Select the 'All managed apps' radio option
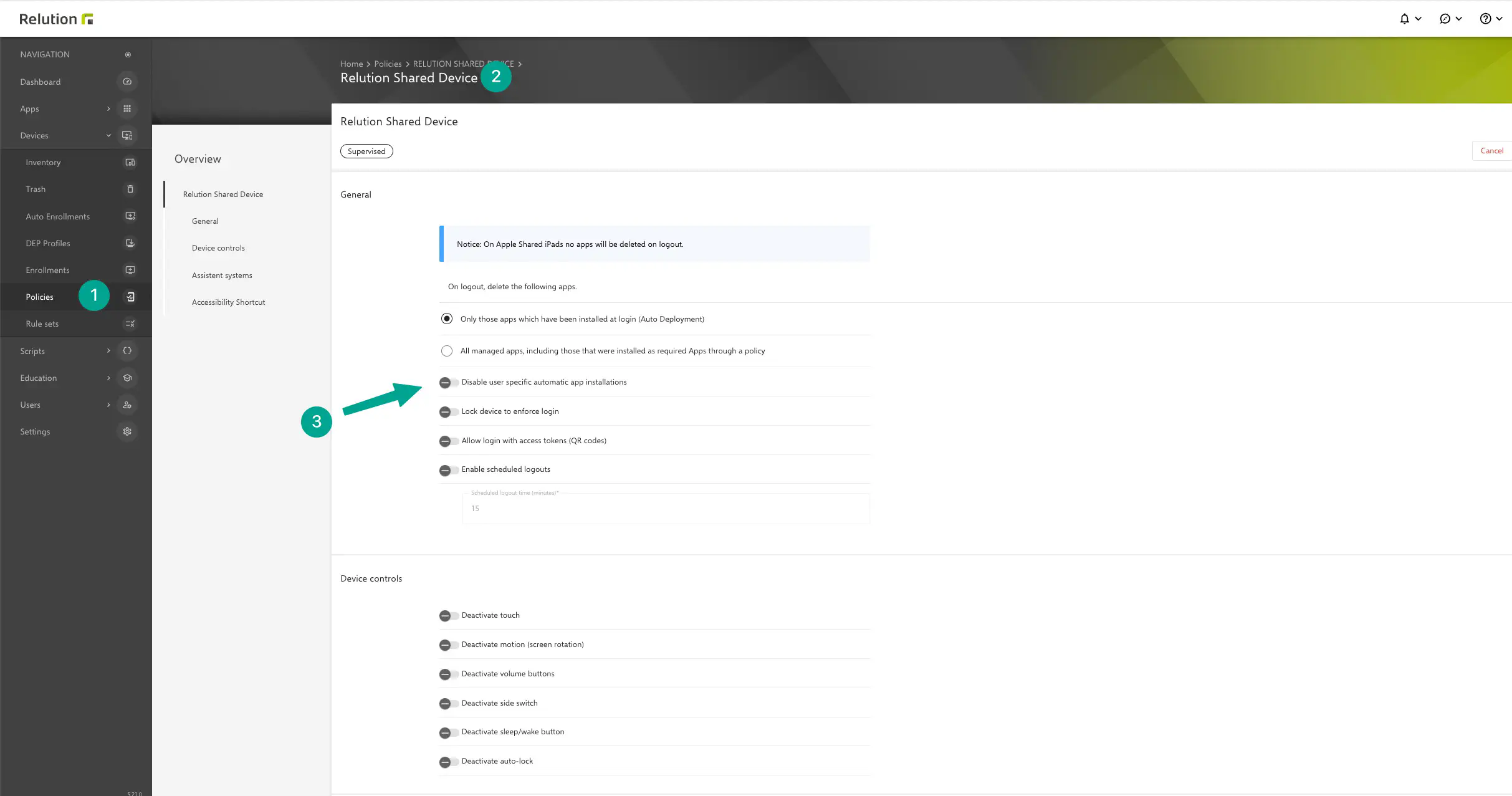1512x796 pixels. point(447,351)
